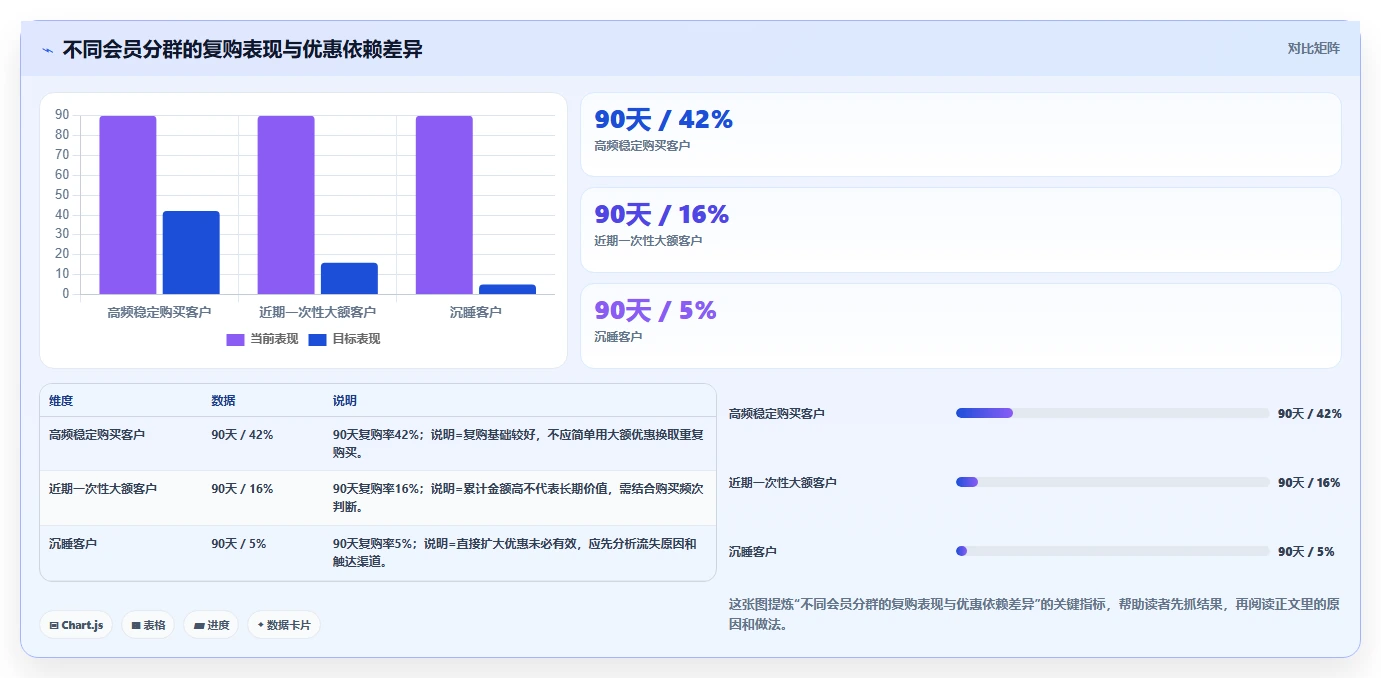Open the 90天 / 16% data card
Image resolution: width=1381 pixels, height=678 pixels.
pos(960,230)
